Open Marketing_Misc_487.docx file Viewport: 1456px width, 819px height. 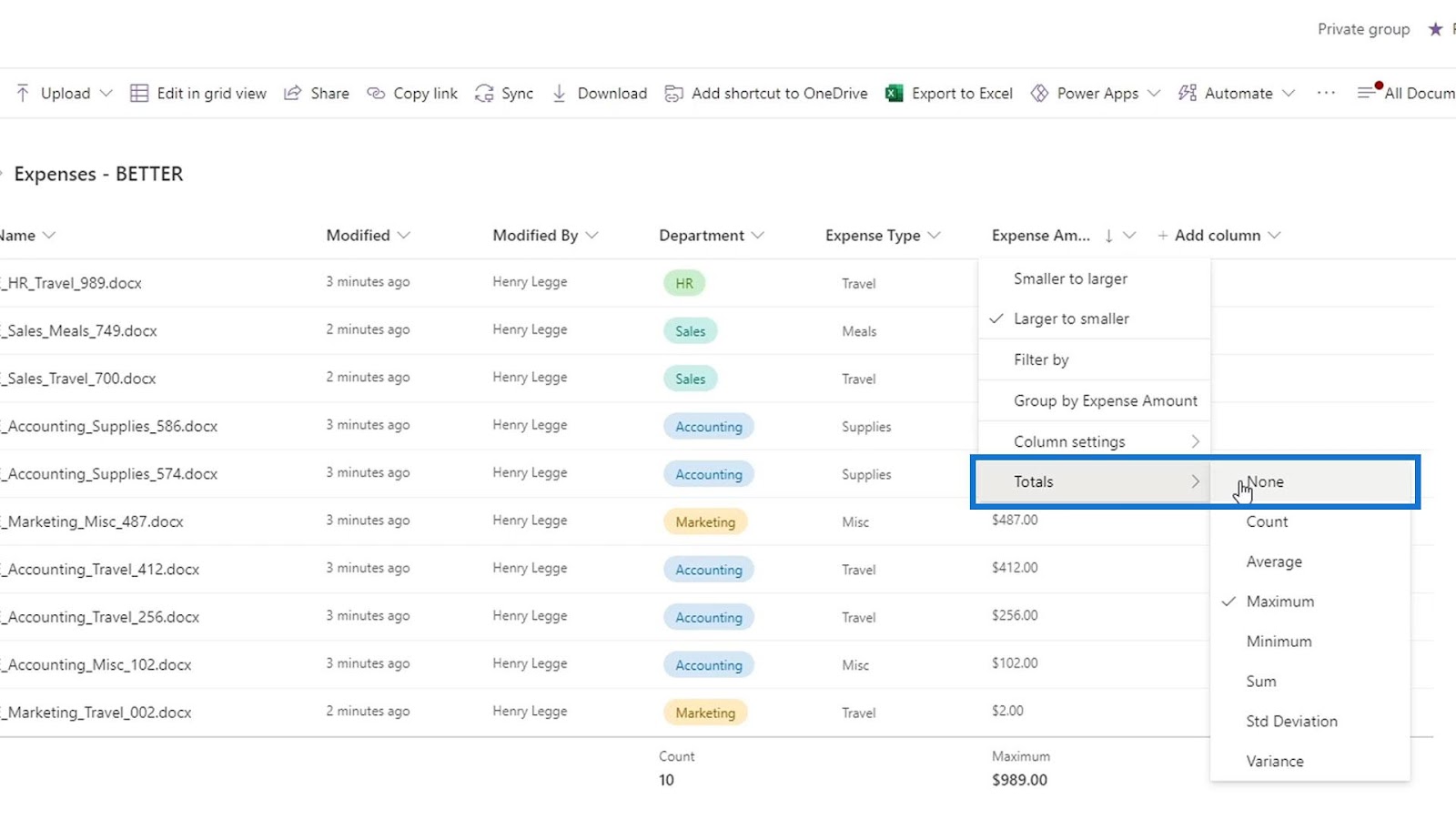[92, 521]
